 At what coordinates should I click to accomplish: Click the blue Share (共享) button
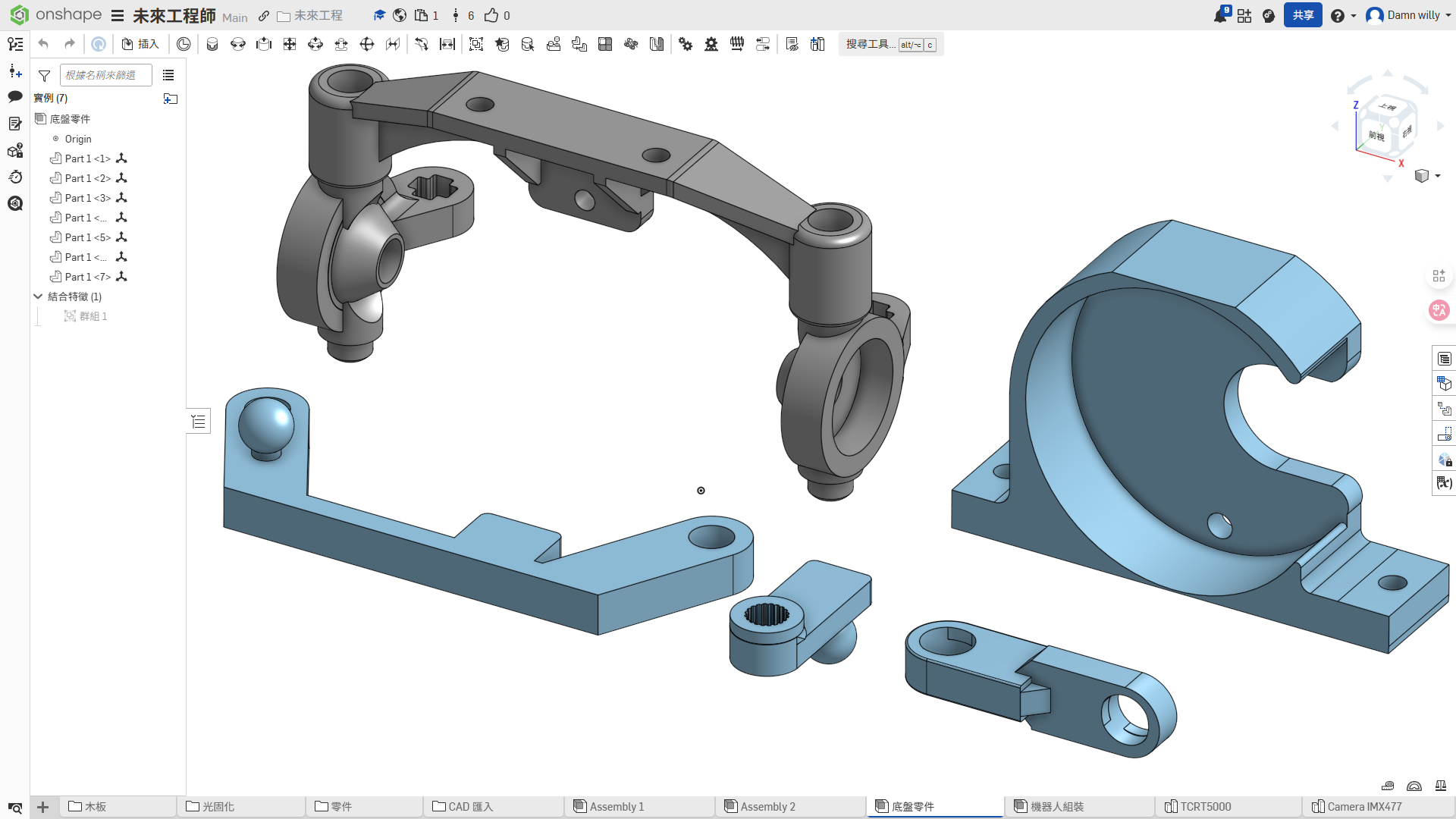pyautogui.click(x=1303, y=15)
